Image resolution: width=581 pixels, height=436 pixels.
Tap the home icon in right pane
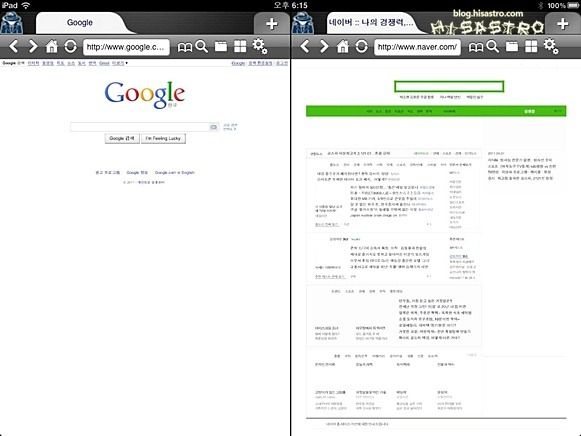click(343, 47)
